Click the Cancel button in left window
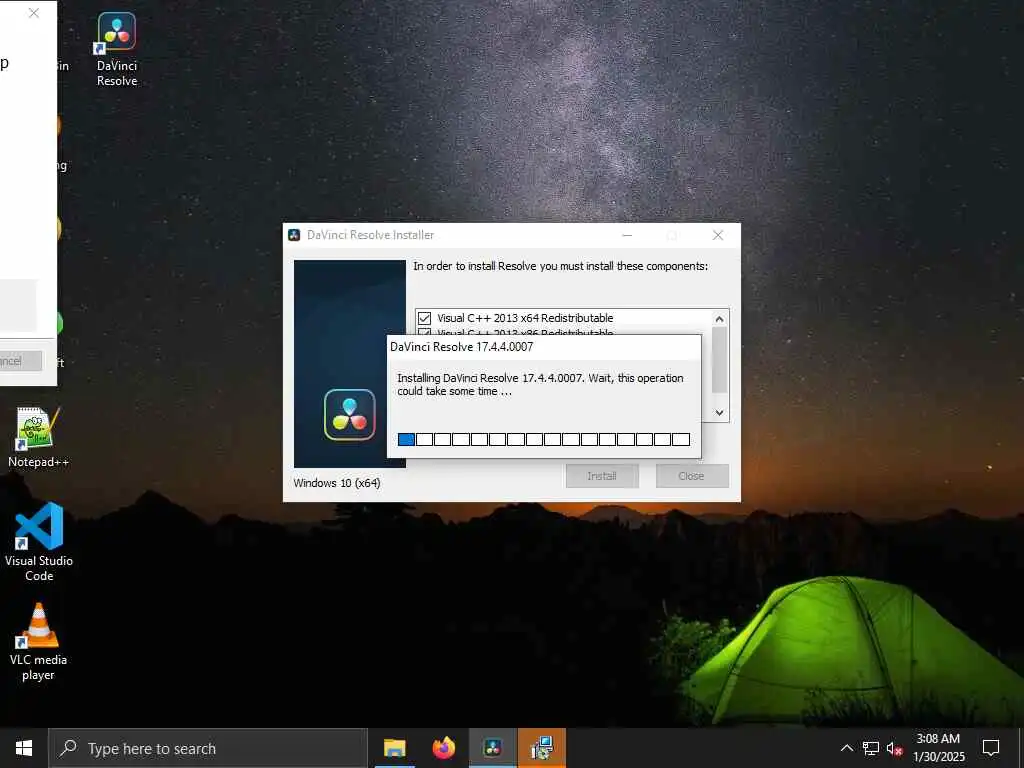 tap(20, 361)
